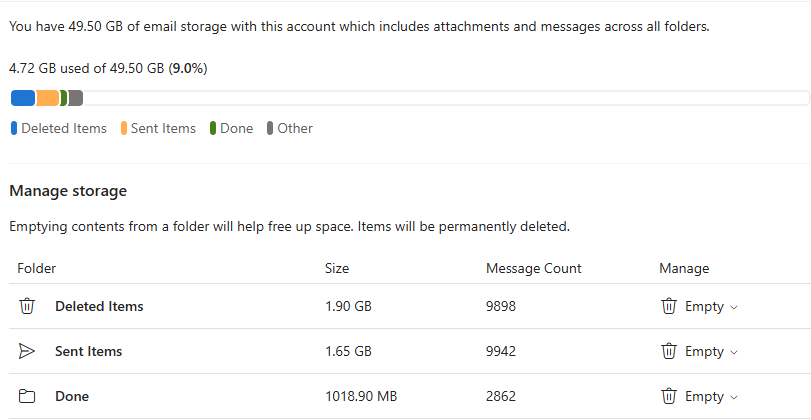Empty the Done folder
Viewport: 811px width, 420px height.
[x=699, y=396]
